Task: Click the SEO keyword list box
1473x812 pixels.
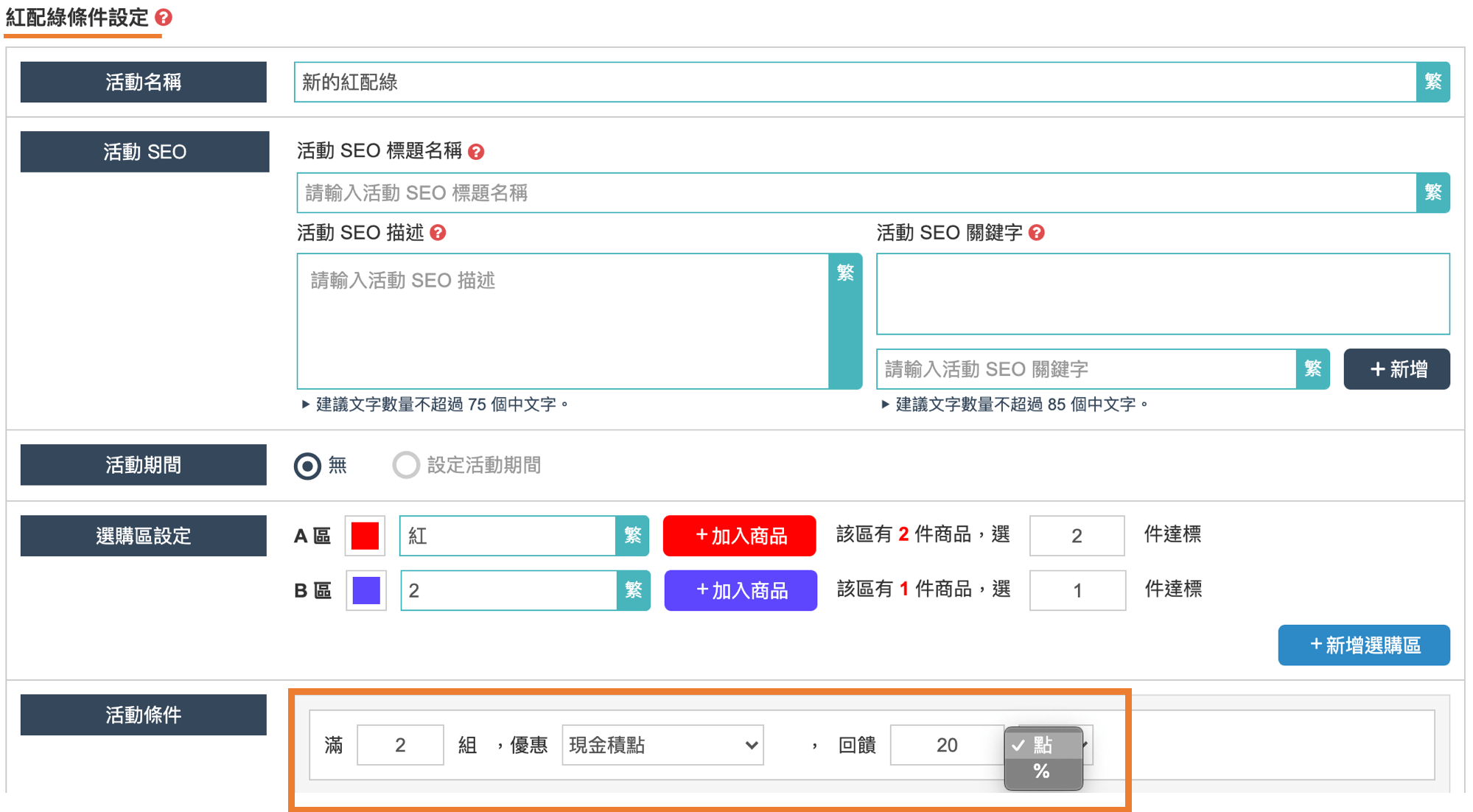Action: click(x=1163, y=294)
